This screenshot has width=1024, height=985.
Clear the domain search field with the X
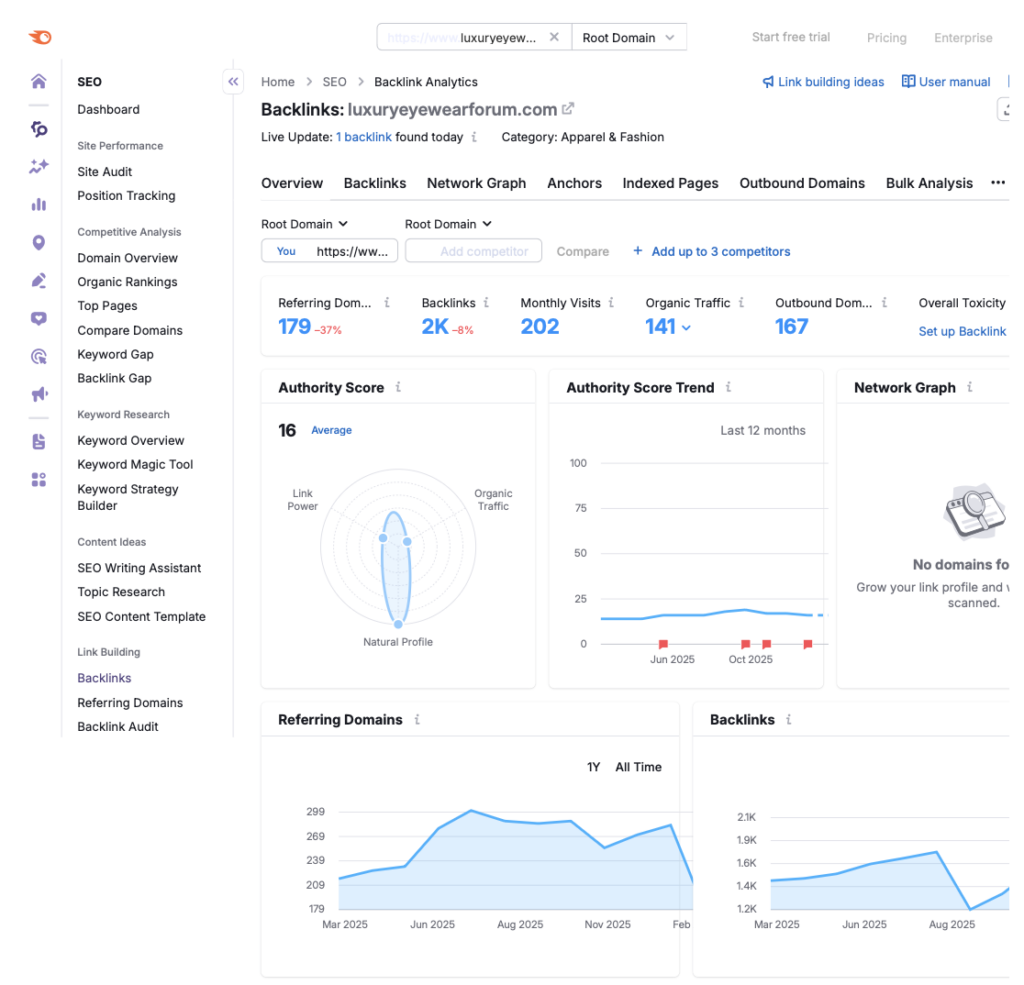[555, 36]
